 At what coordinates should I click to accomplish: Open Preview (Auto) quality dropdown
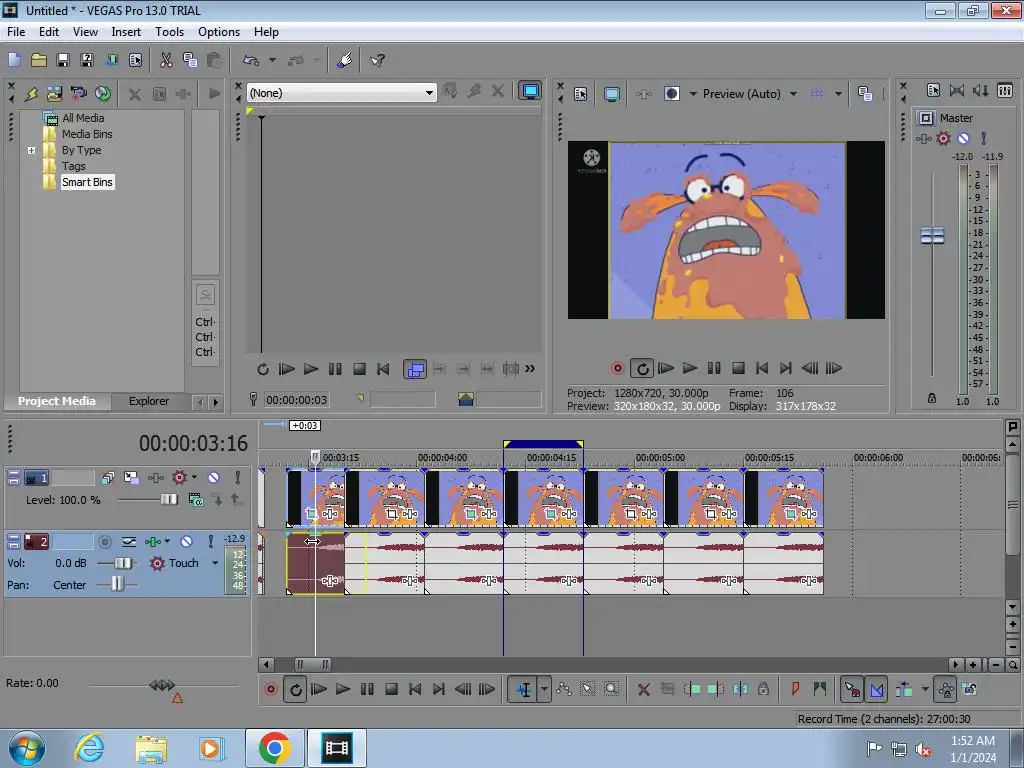click(793, 94)
